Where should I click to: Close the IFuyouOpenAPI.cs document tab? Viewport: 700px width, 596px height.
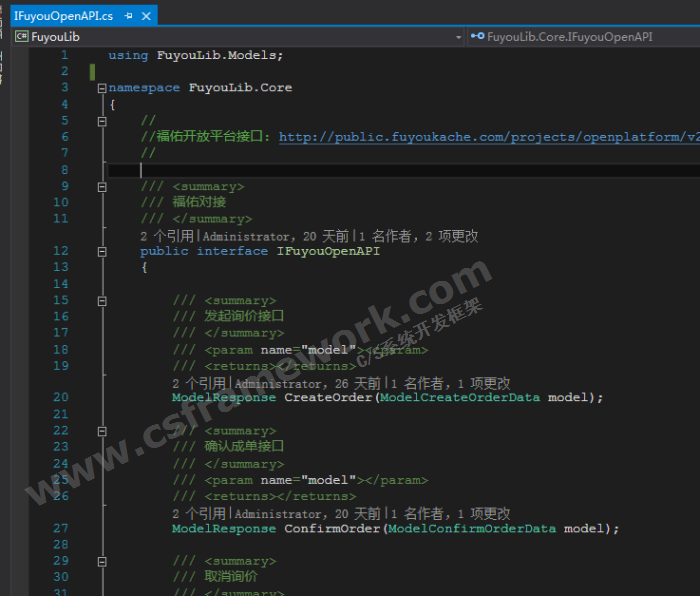coord(147,16)
